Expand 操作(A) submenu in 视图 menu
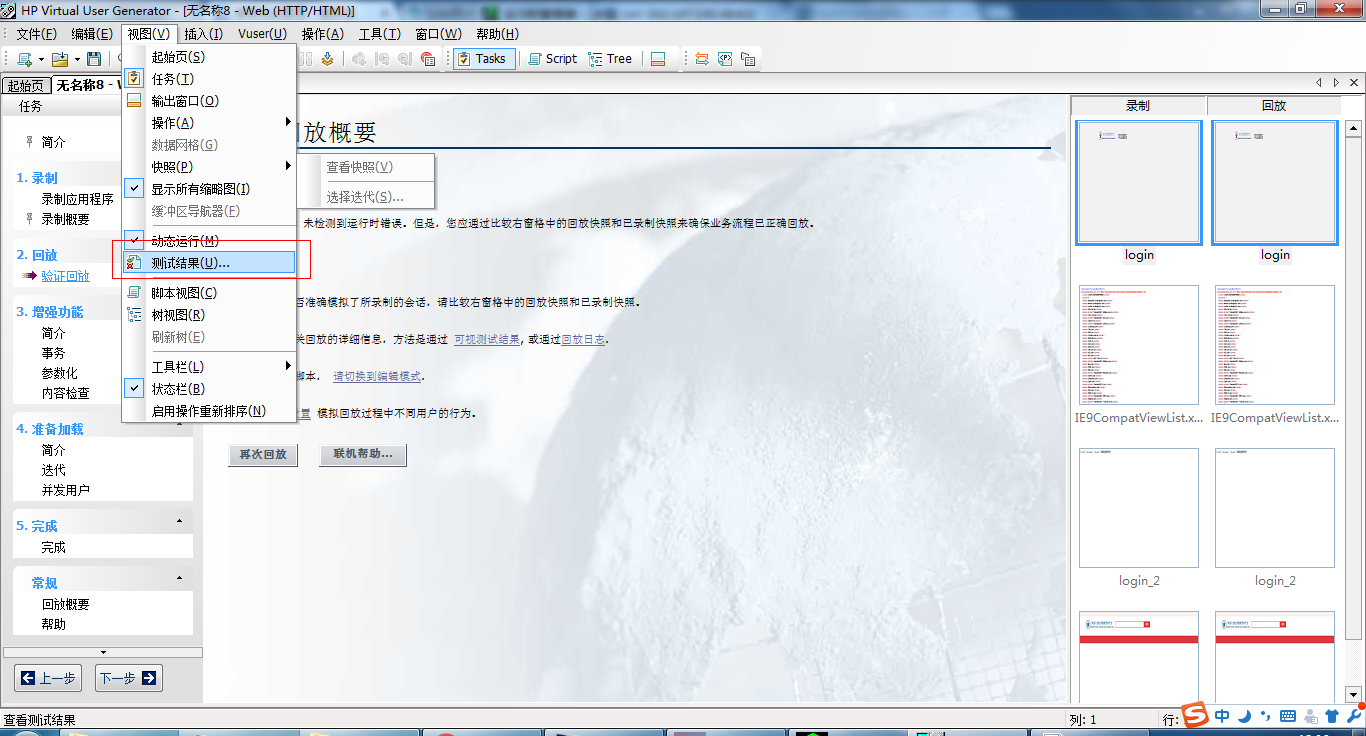1366x736 pixels. point(209,123)
